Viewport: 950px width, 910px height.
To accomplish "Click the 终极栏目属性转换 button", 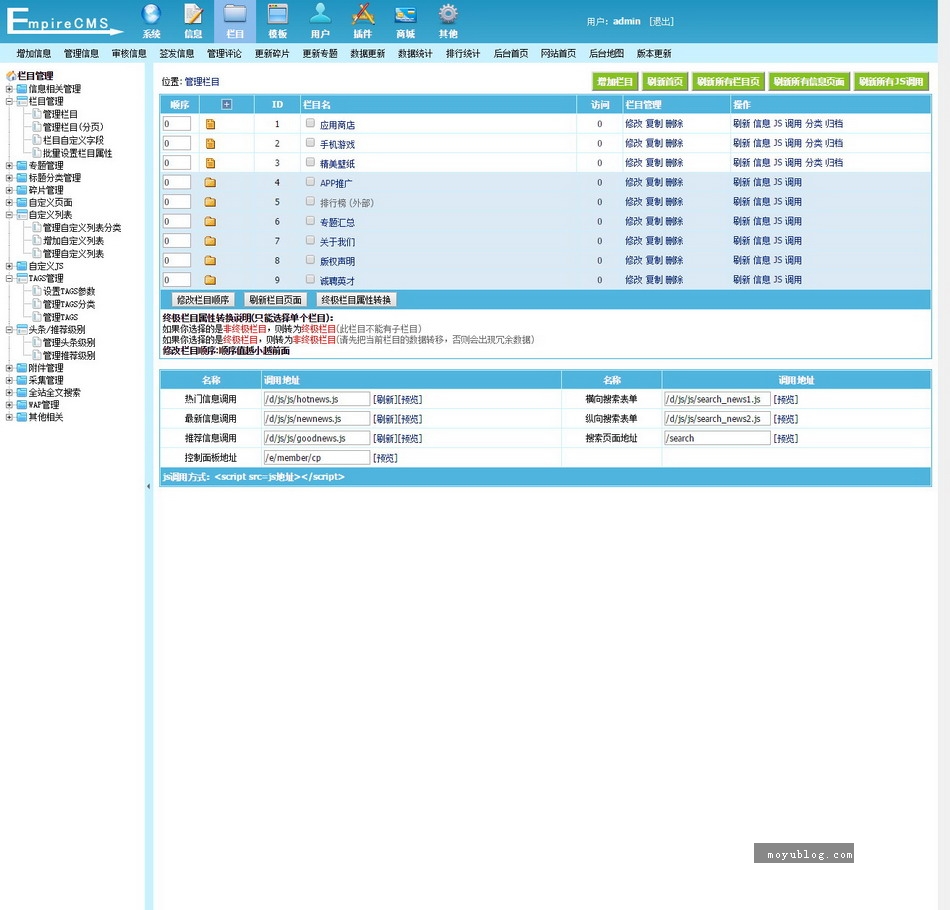I will coord(356,300).
